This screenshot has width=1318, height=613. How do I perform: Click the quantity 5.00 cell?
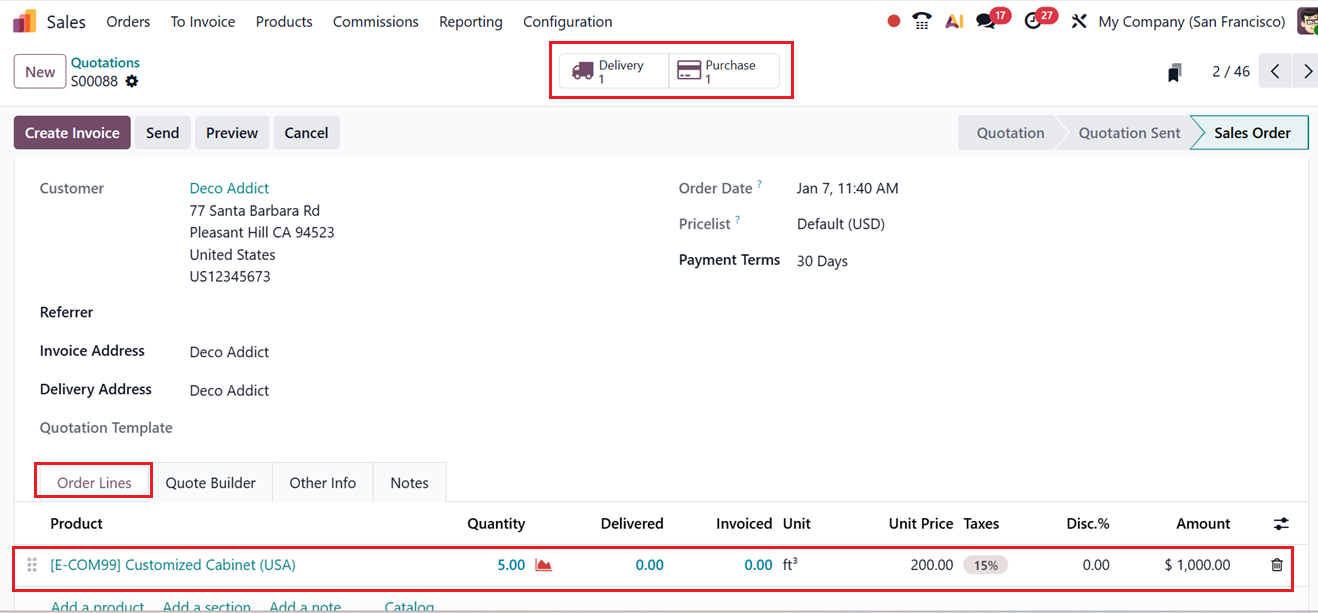pos(511,565)
